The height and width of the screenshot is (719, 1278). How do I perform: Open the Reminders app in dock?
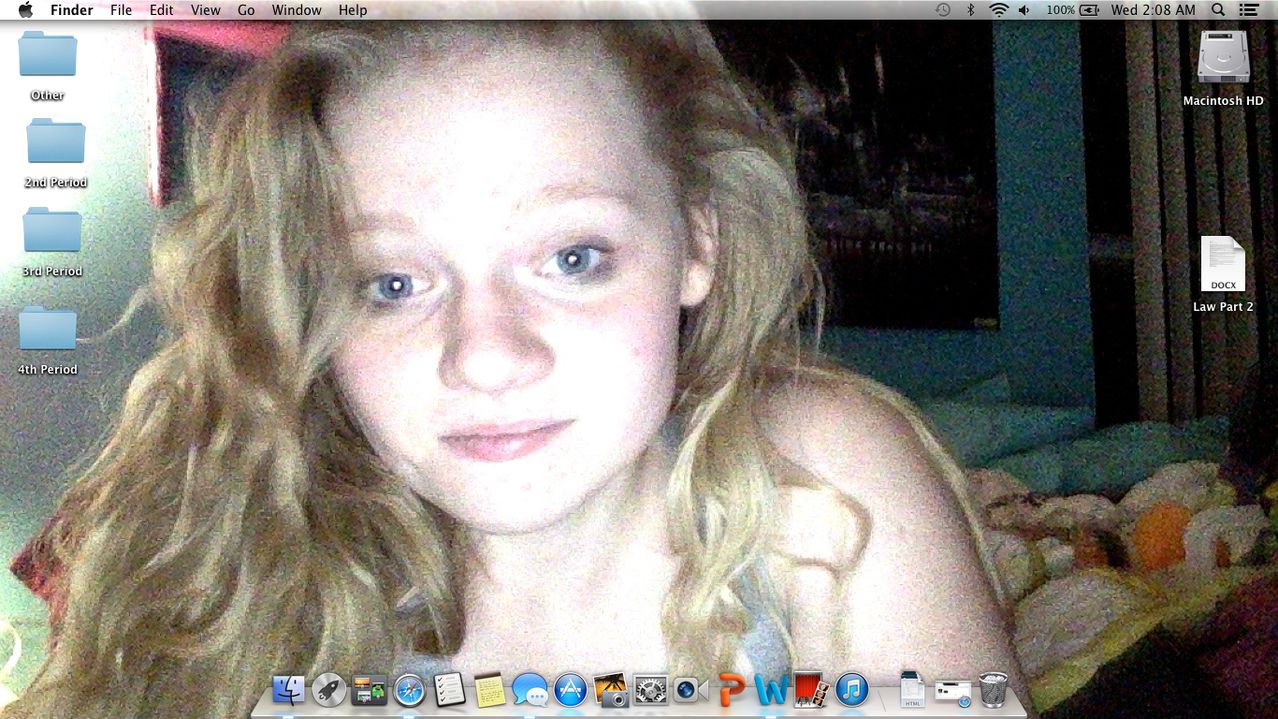pyautogui.click(x=449, y=689)
